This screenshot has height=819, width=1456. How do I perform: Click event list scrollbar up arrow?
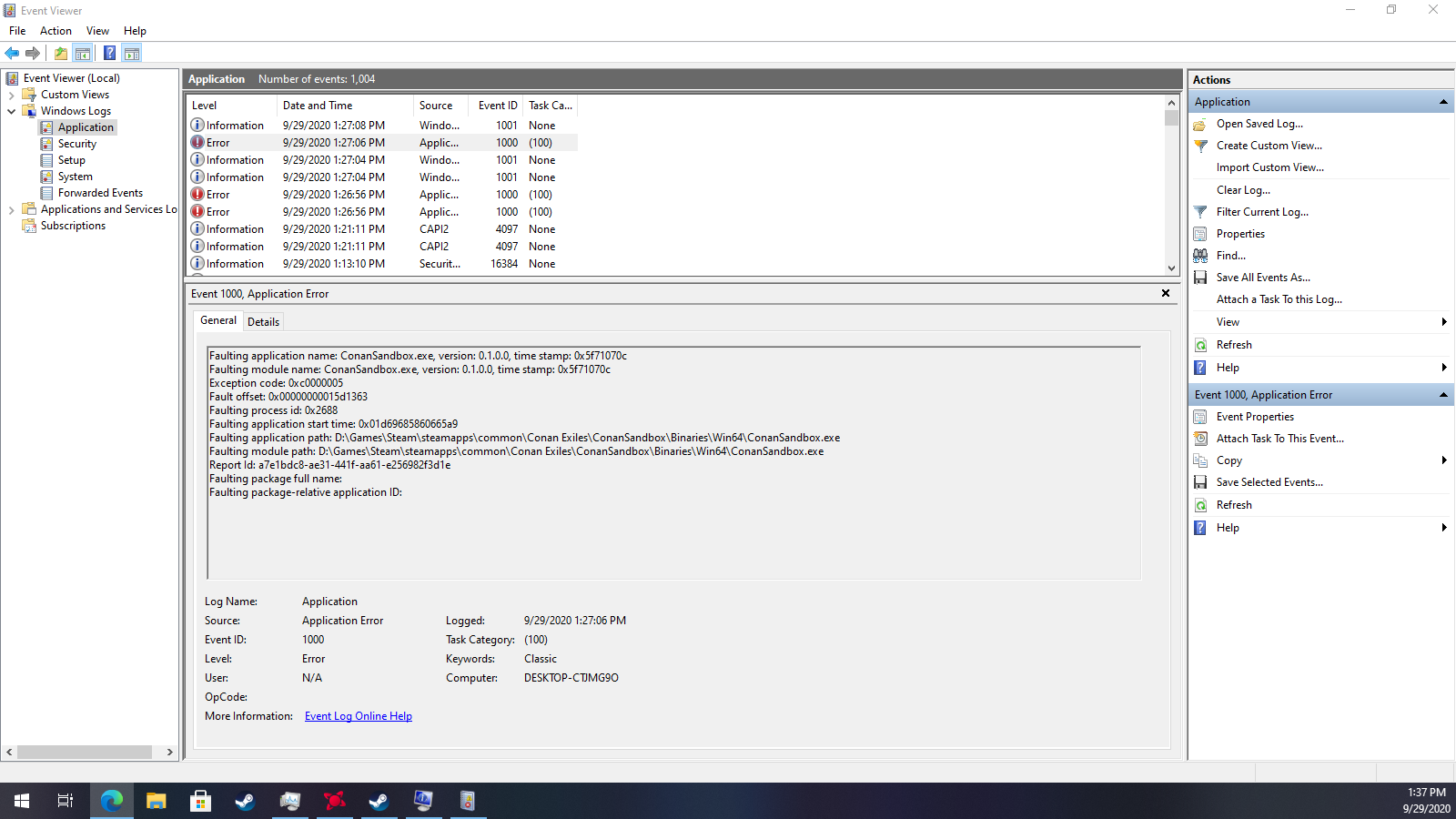(1171, 103)
